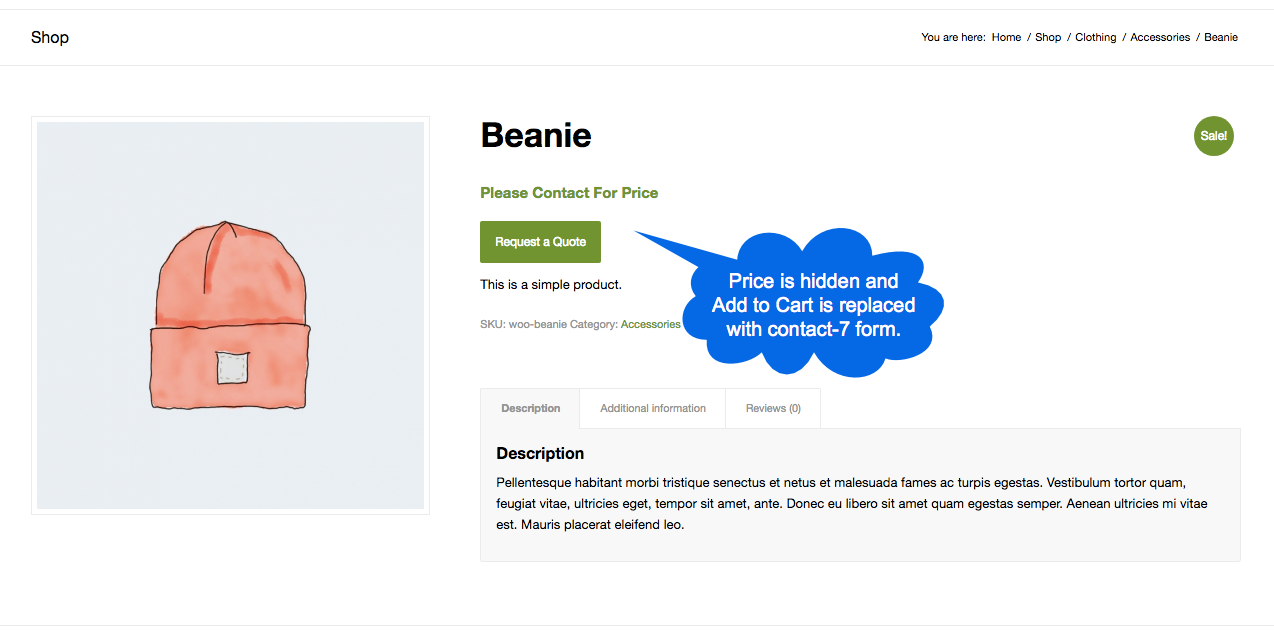
Task: Click the 'This is a simple product' text
Action: (551, 285)
